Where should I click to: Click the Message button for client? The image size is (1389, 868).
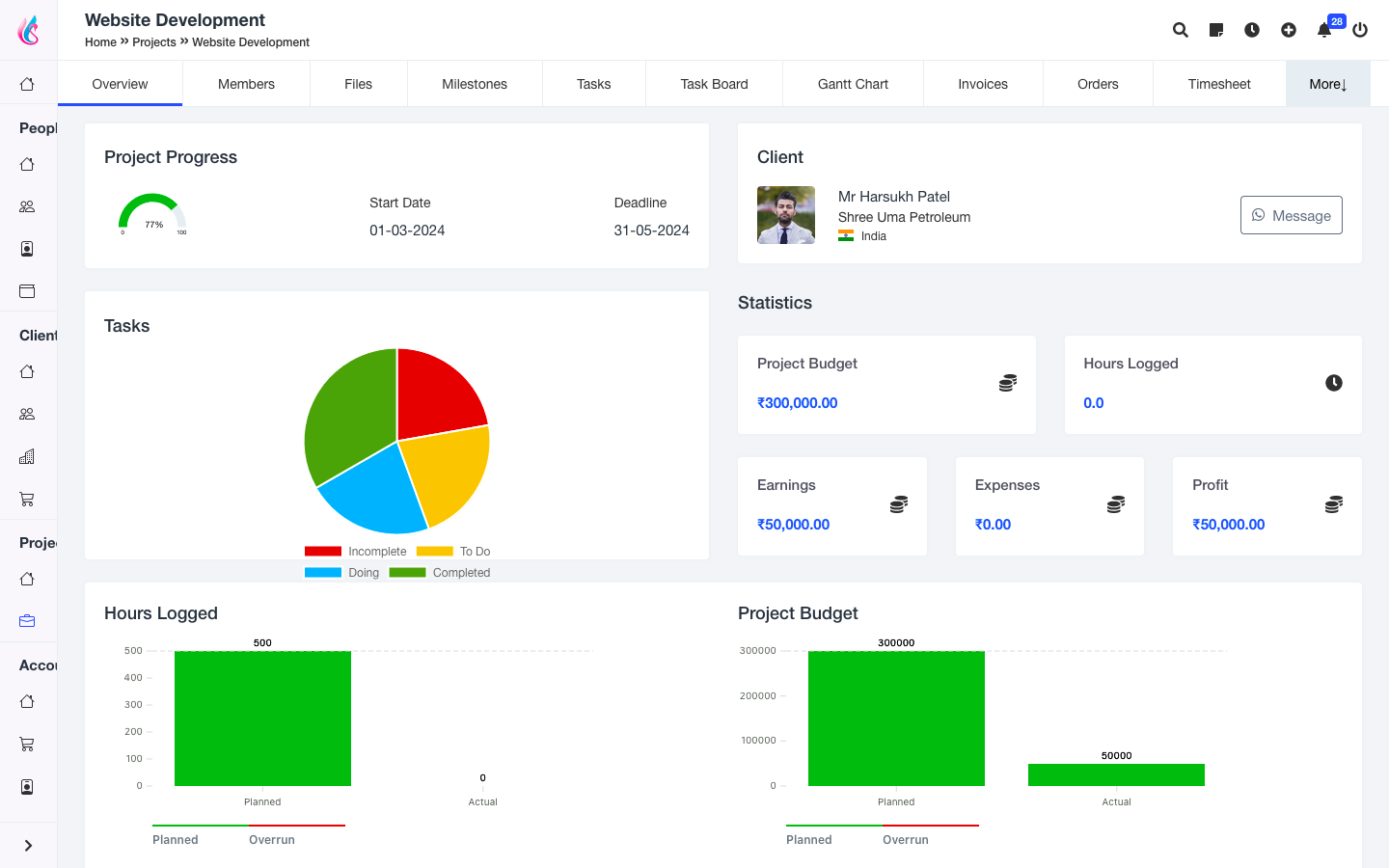pos(1291,215)
